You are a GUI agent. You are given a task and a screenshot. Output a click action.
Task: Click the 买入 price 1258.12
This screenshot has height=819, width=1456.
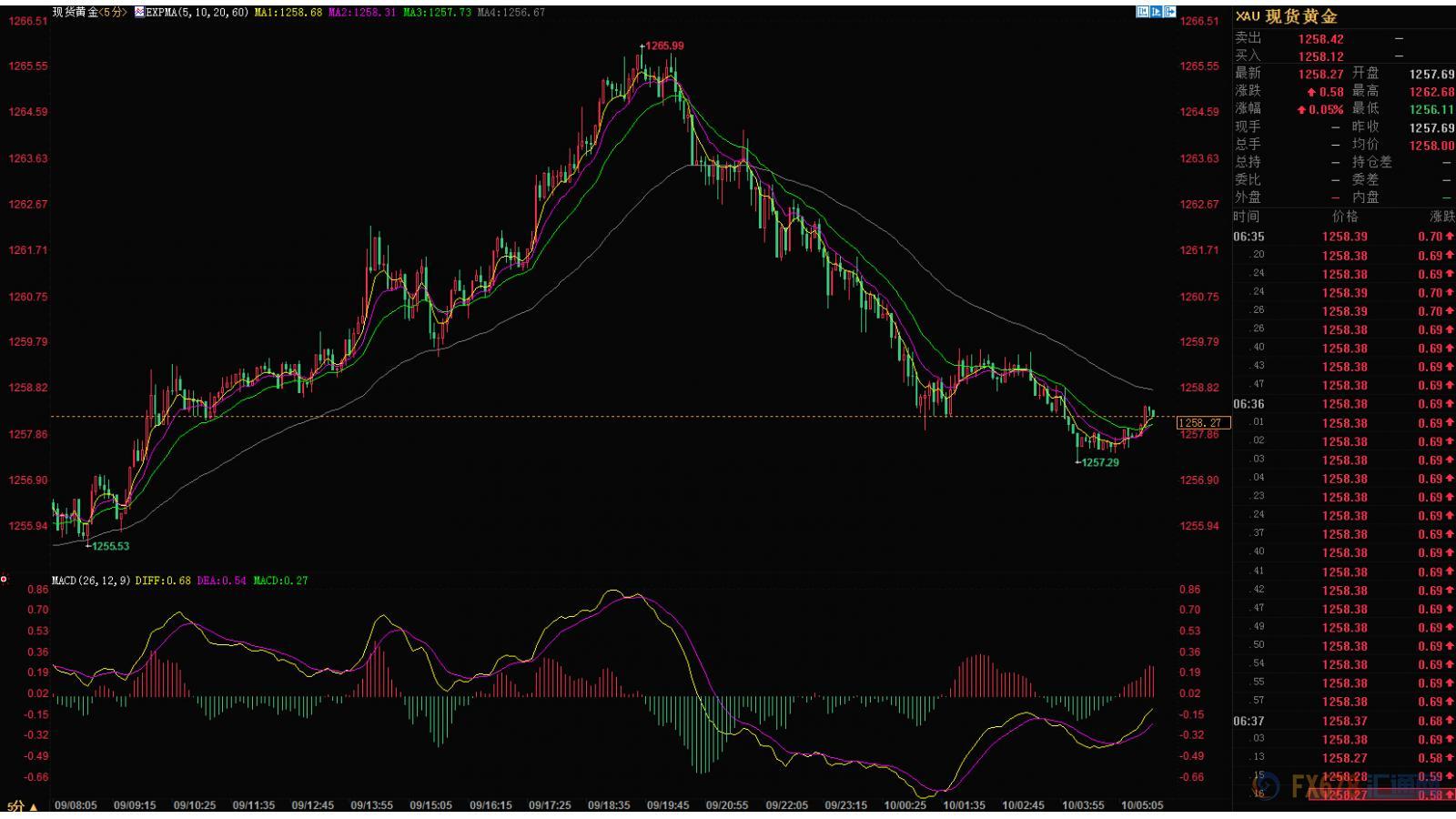click(1320, 56)
